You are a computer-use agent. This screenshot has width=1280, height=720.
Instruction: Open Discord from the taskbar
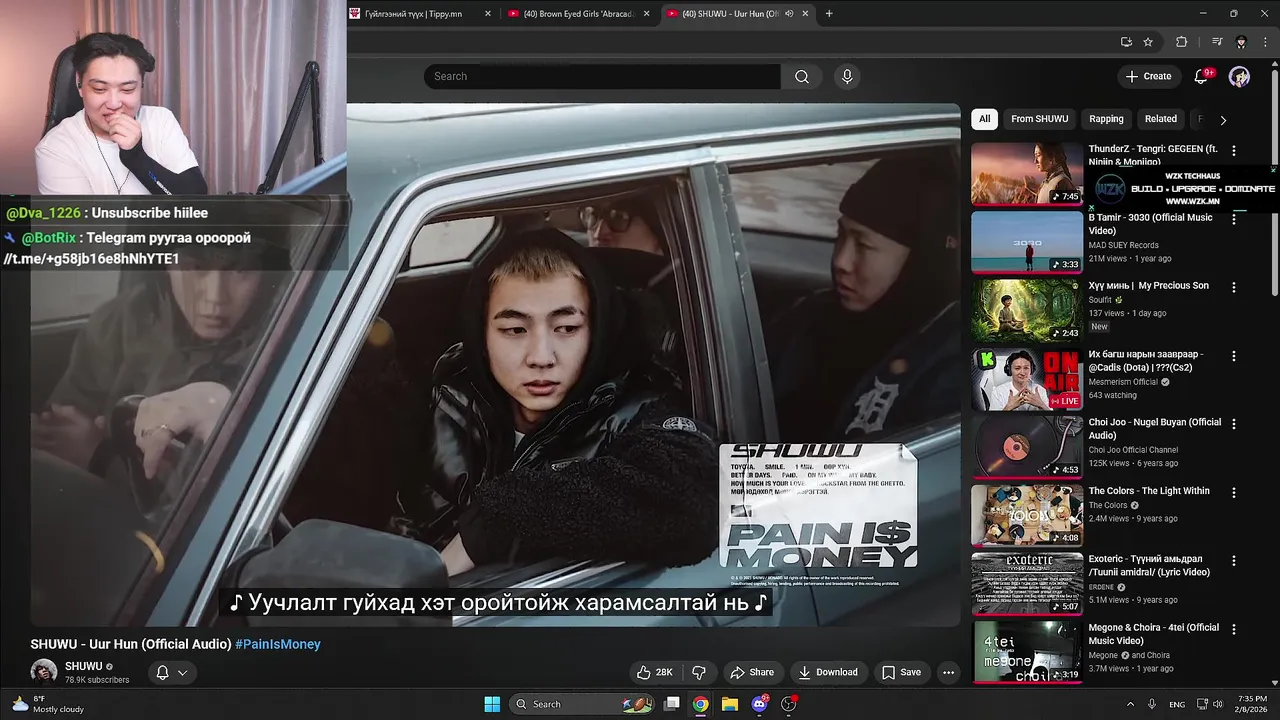click(x=759, y=704)
